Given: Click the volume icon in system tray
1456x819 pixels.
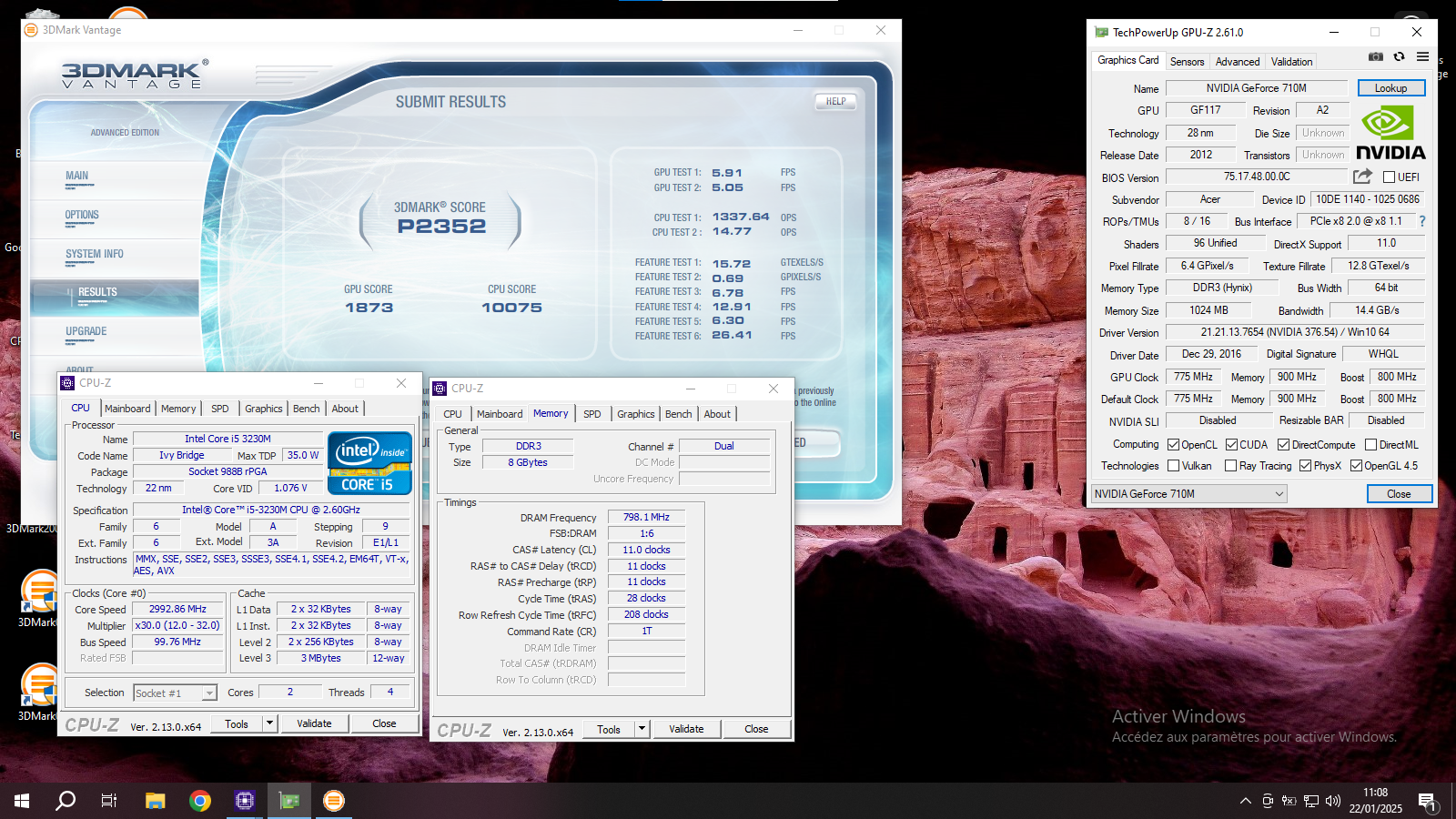Looking at the screenshot, I should (x=1333, y=801).
